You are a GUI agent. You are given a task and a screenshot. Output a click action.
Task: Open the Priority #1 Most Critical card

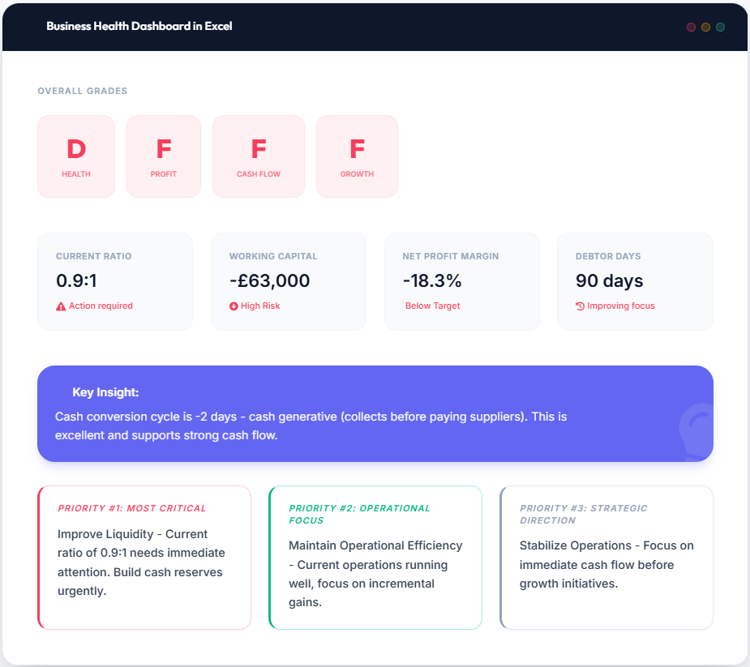(144, 557)
